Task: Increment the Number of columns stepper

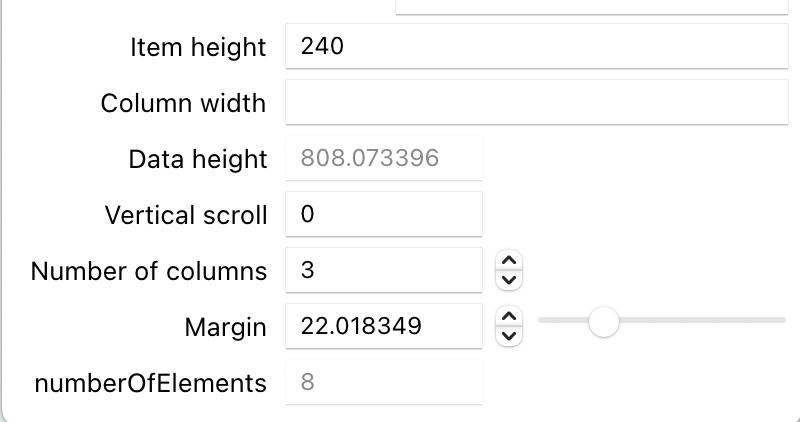Action: point(510,262)
